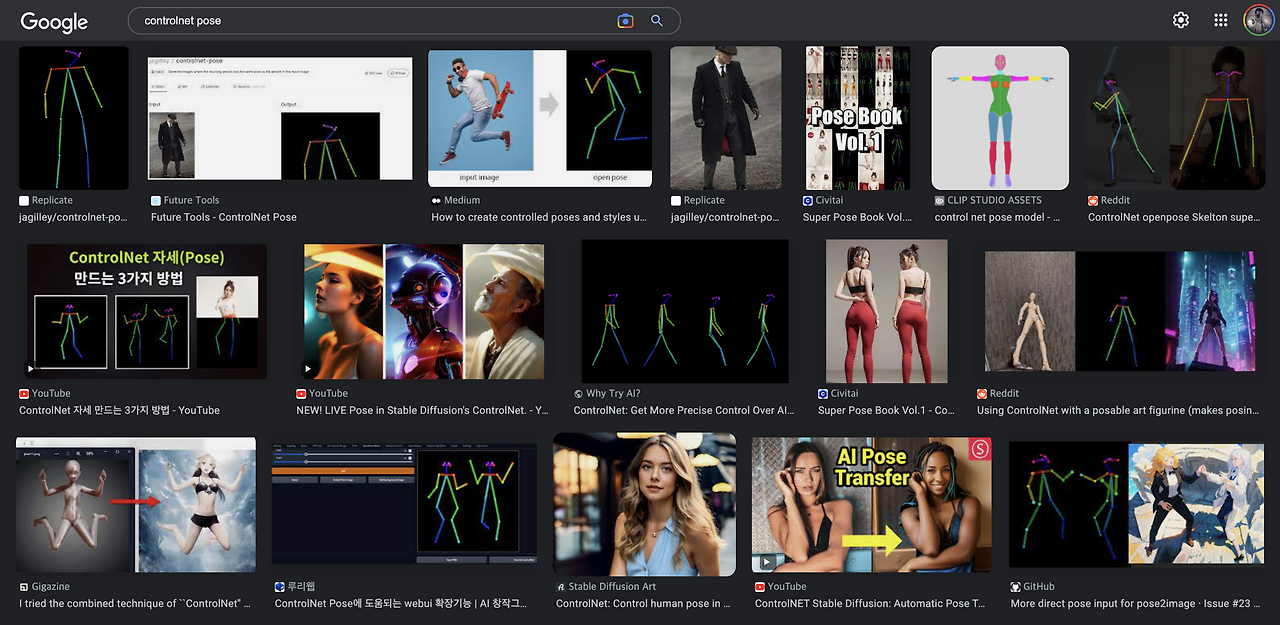Click the Google logo

54,21
